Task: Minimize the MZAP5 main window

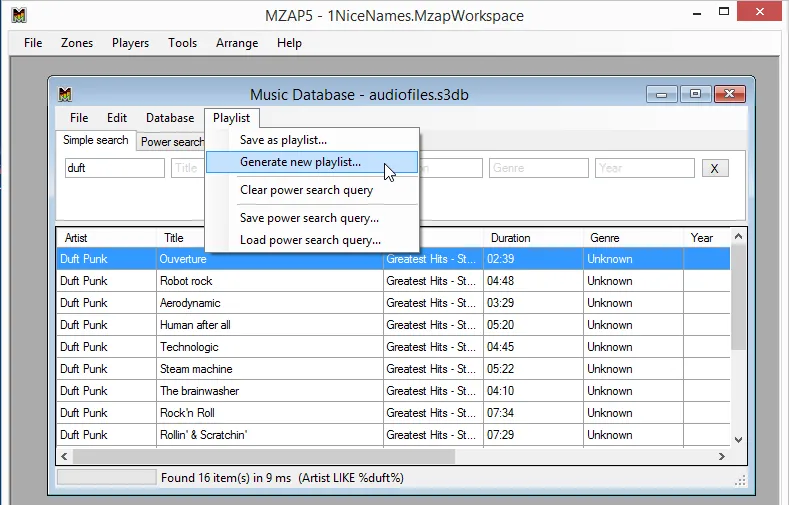Action: point(697,13)
